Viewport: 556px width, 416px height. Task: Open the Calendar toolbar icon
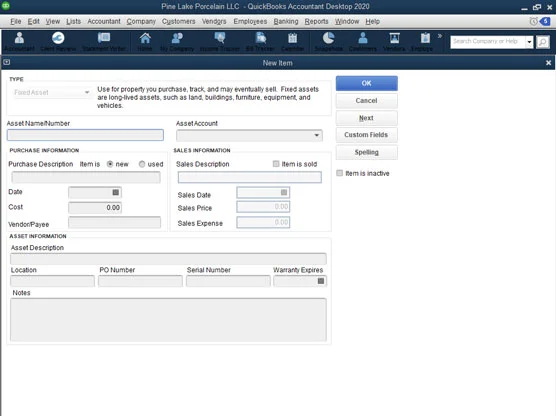pyautogui.click(x=293, y=41)
